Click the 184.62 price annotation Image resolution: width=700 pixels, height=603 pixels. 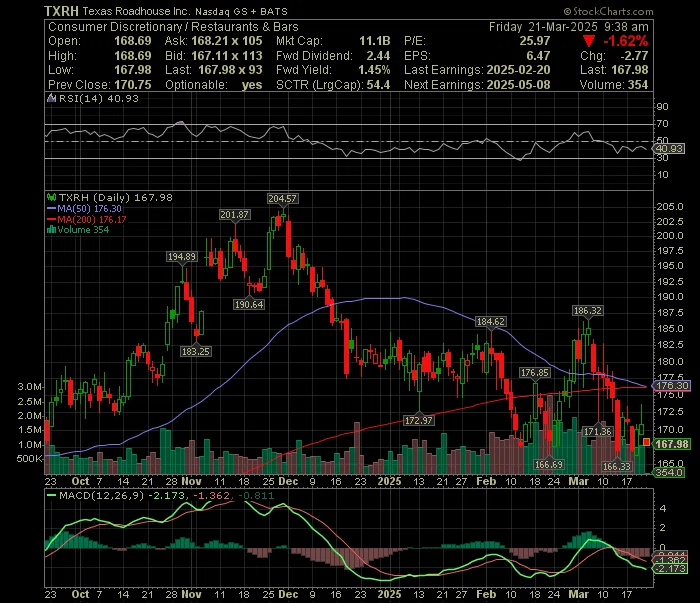pyautogui.click(x=491, y=321)
